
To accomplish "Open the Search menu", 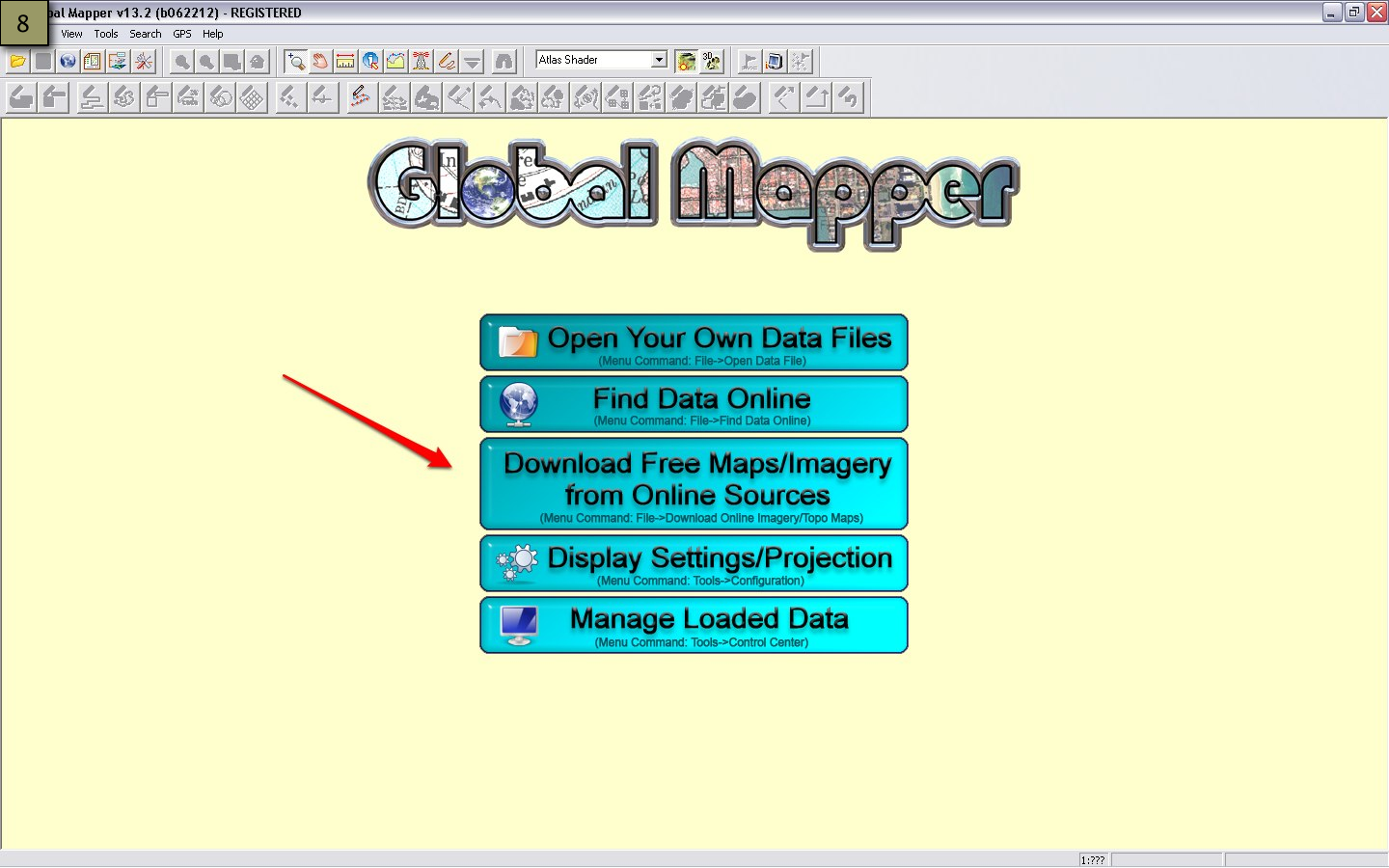I will 146,34.
